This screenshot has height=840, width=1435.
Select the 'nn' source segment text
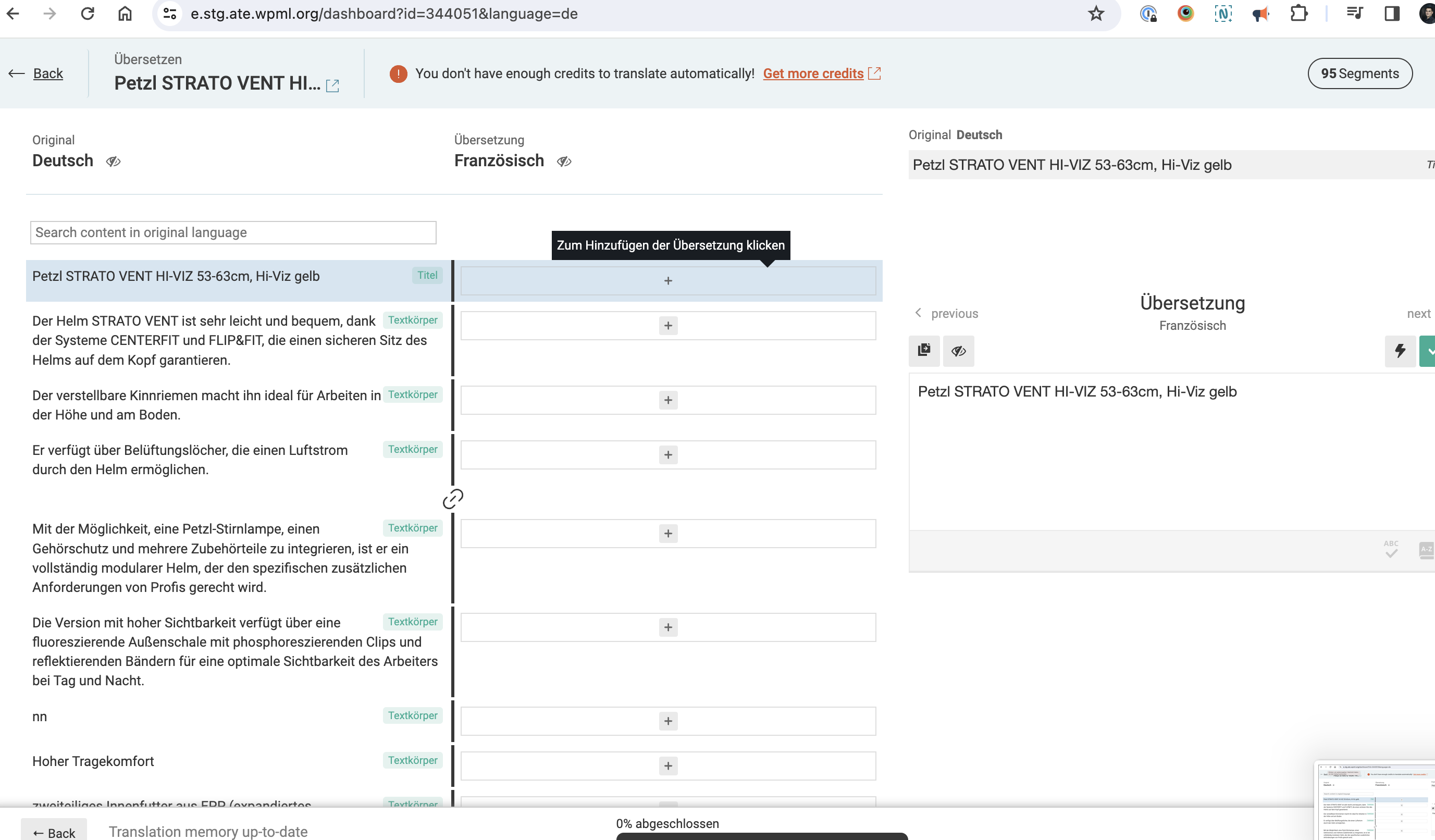point(39,717)
